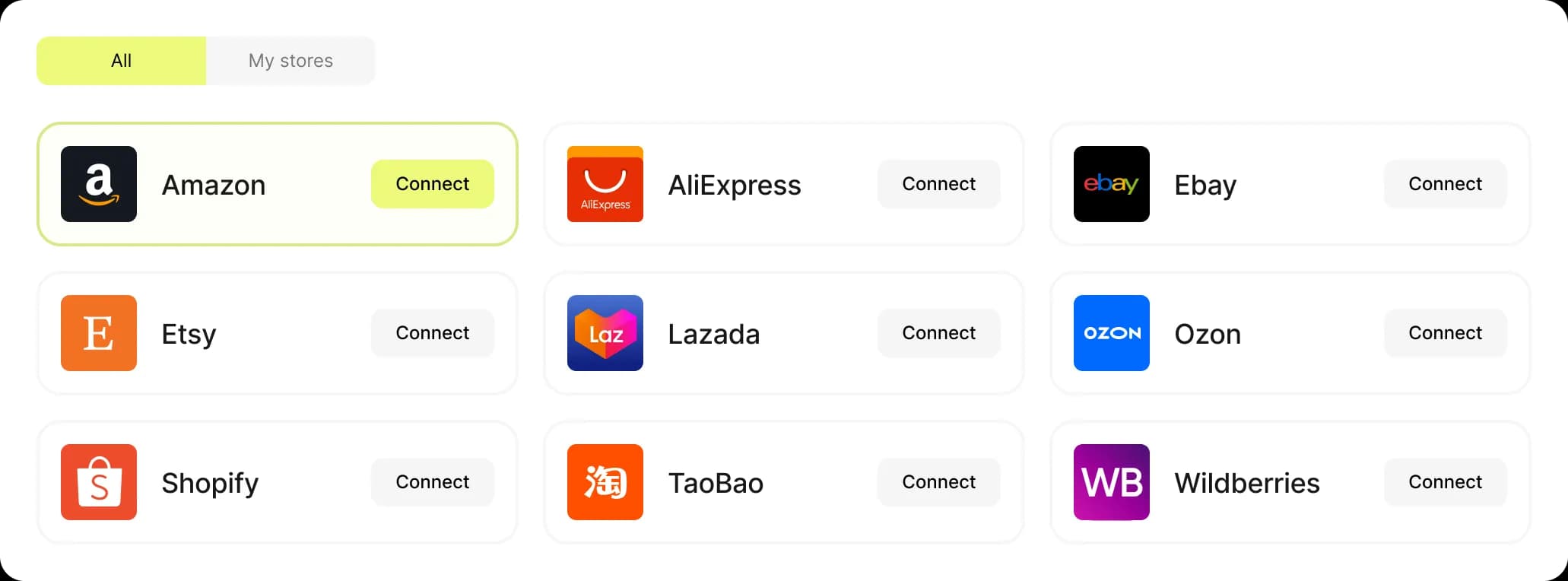Connect the AliExpress store
1568x581 pixels.
point(939,184)
